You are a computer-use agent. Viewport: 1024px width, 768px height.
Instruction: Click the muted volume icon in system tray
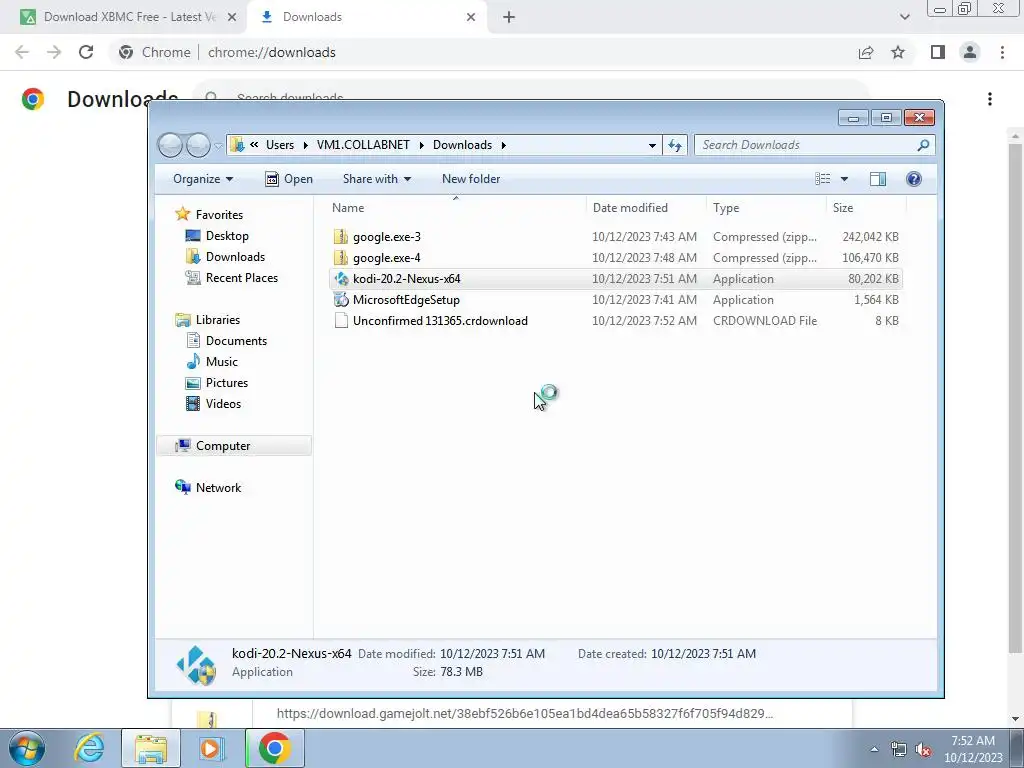923,749
